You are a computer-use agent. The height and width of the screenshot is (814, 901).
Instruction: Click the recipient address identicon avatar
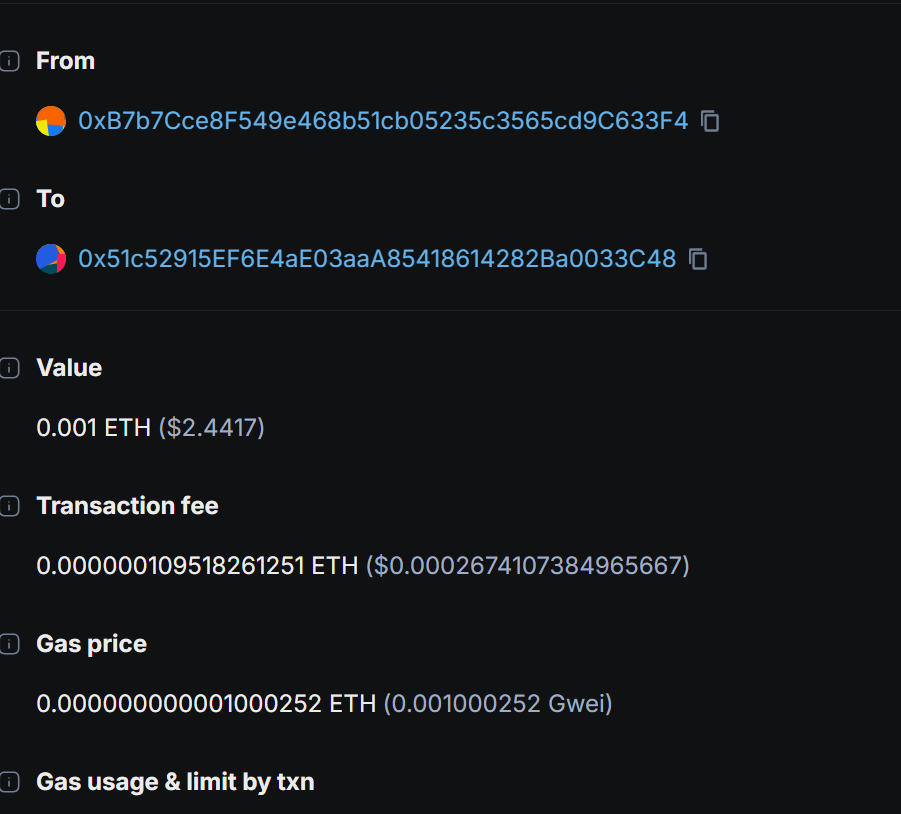pos(51,259)
